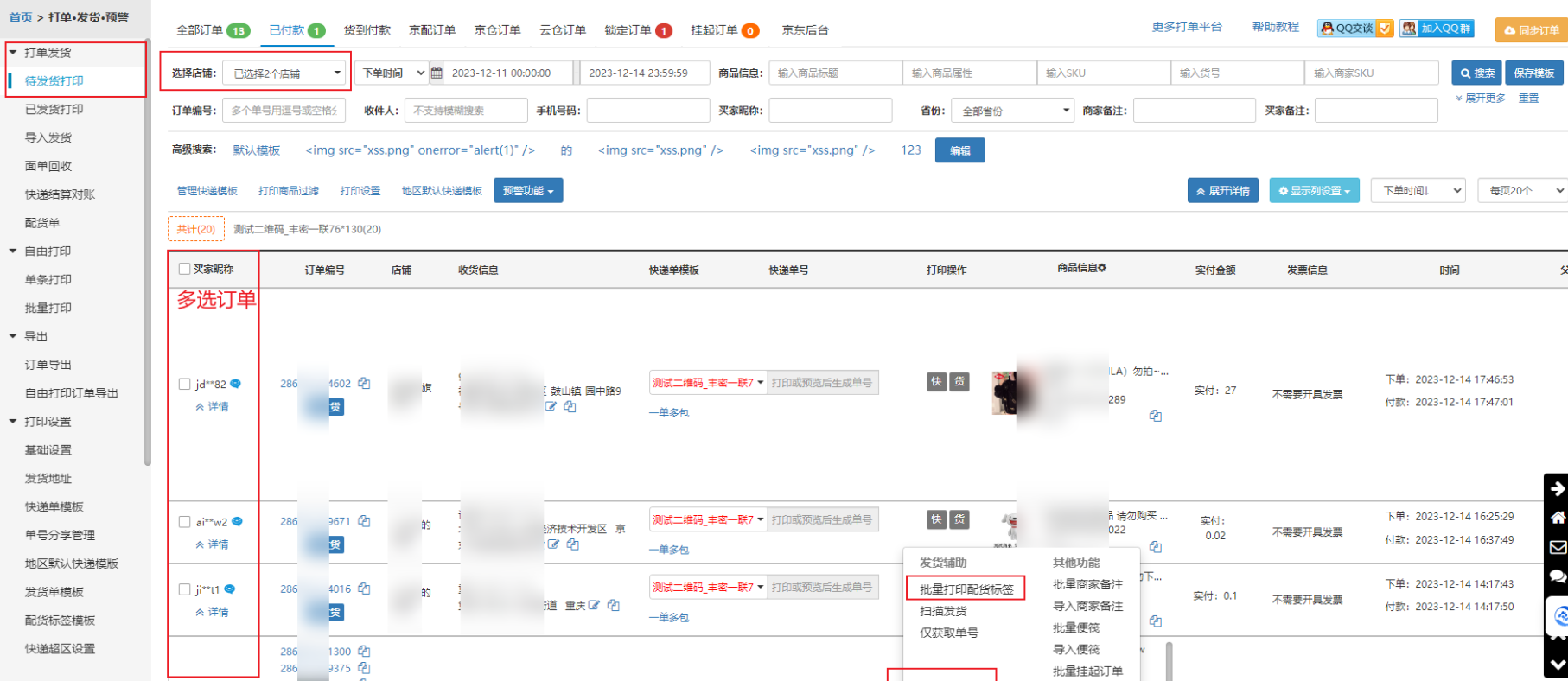Choose 批量打印配货标签 from the popup menu
1568x681 pixels.
pyautogui.click(x=966, y=589)
